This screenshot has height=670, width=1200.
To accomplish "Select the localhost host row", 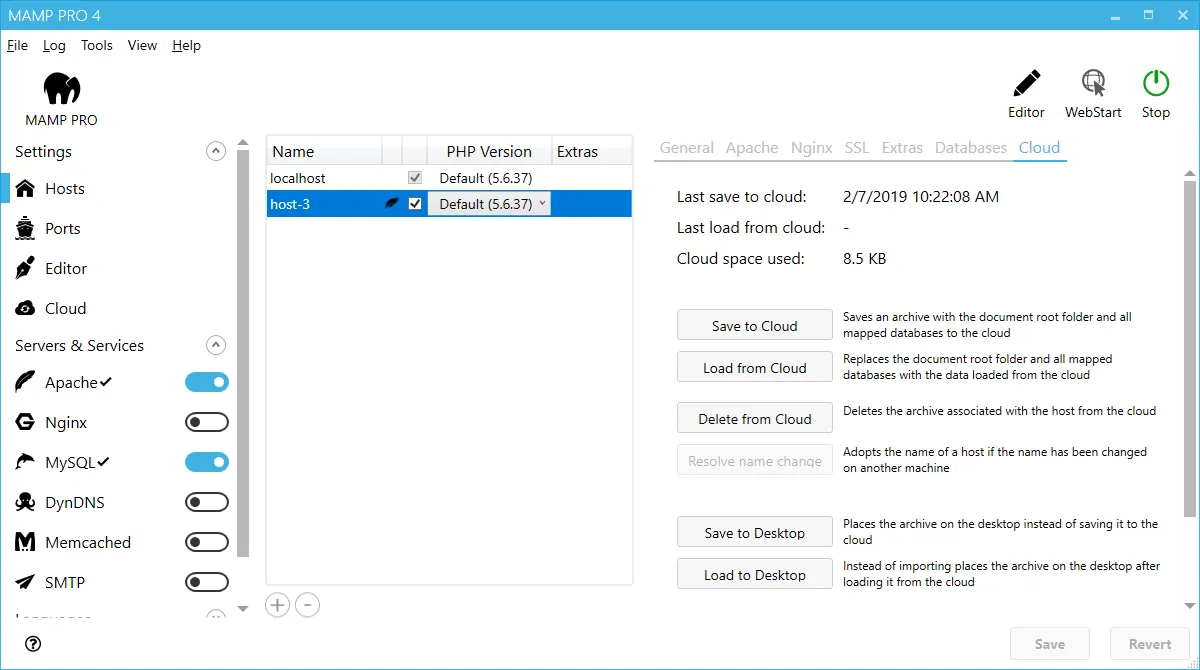I will 449,177.
